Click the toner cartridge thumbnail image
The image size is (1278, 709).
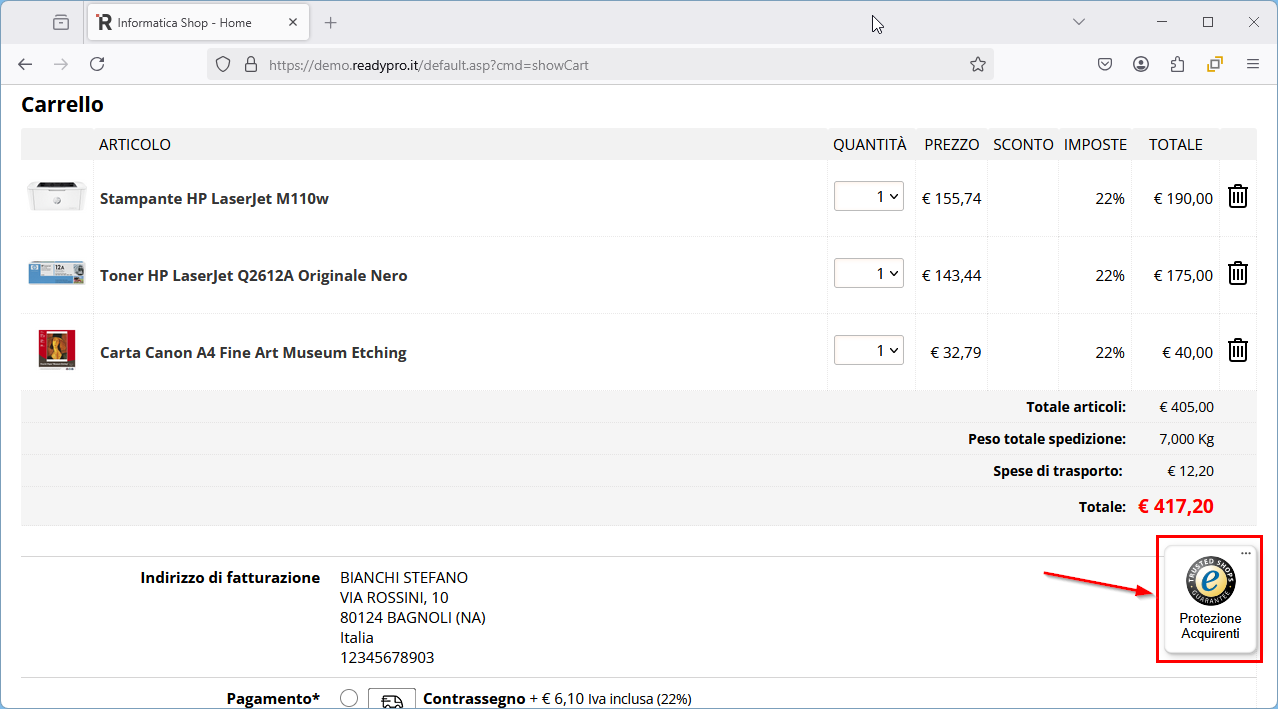click(57, 273)
